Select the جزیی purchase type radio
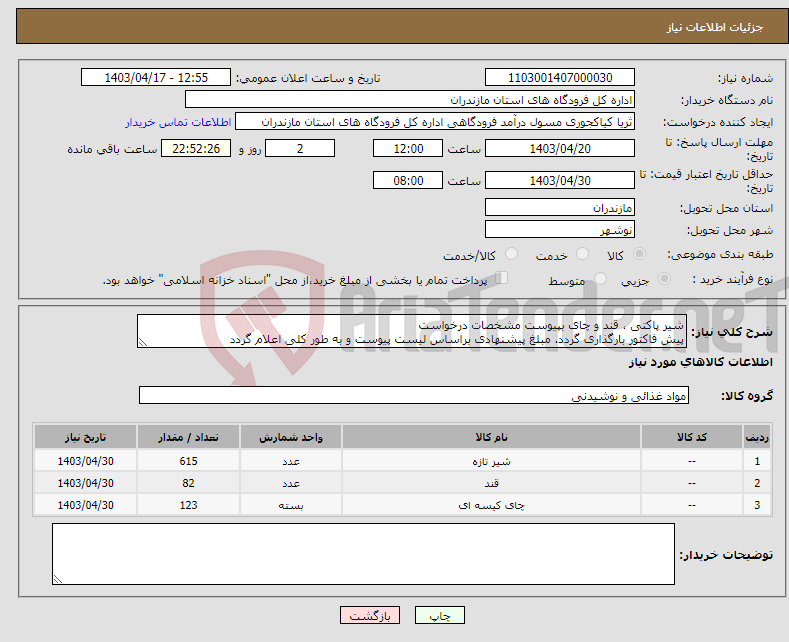The image size is (789, 642). coord(664,279)
